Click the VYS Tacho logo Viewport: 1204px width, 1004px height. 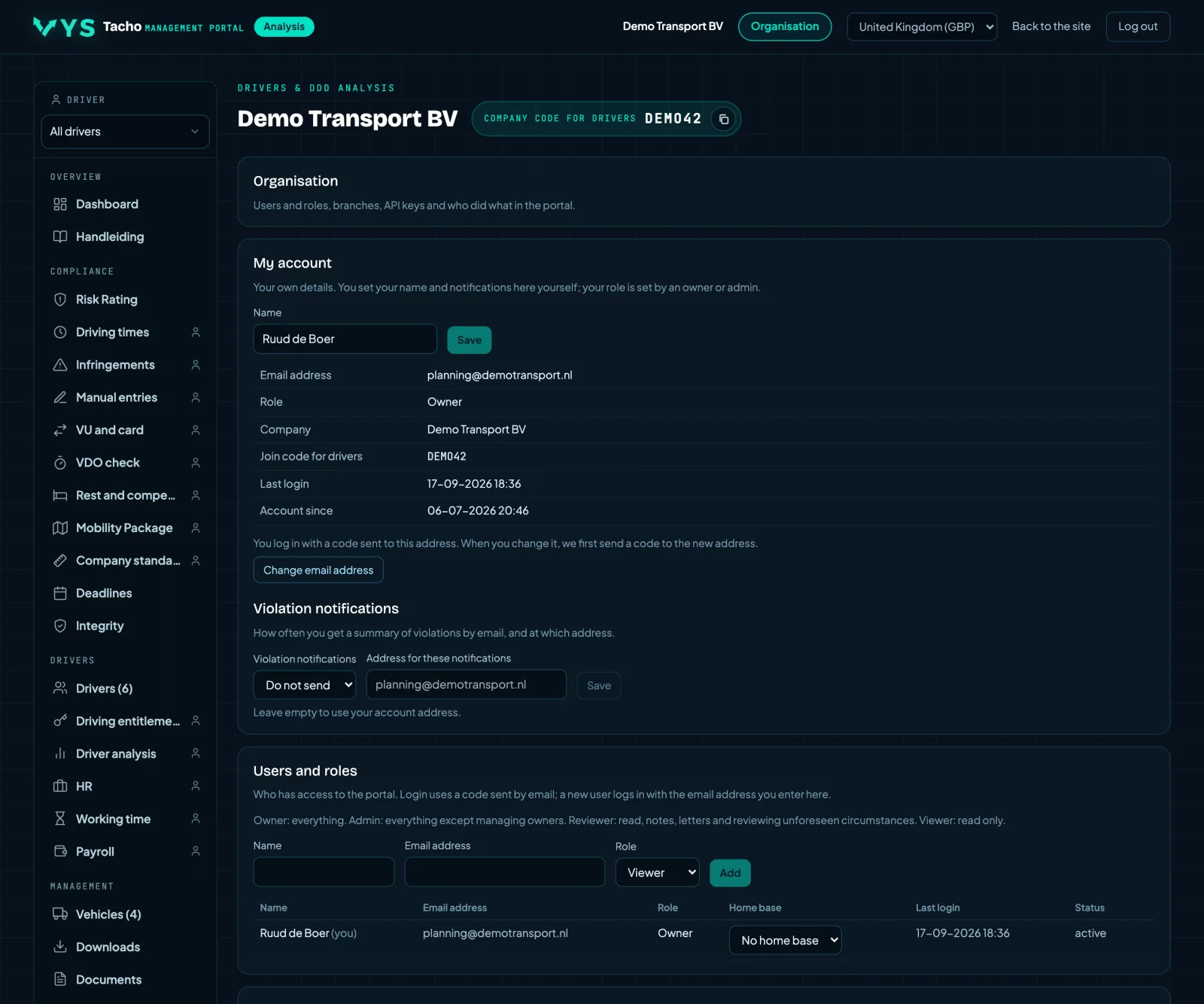point(64,27)
